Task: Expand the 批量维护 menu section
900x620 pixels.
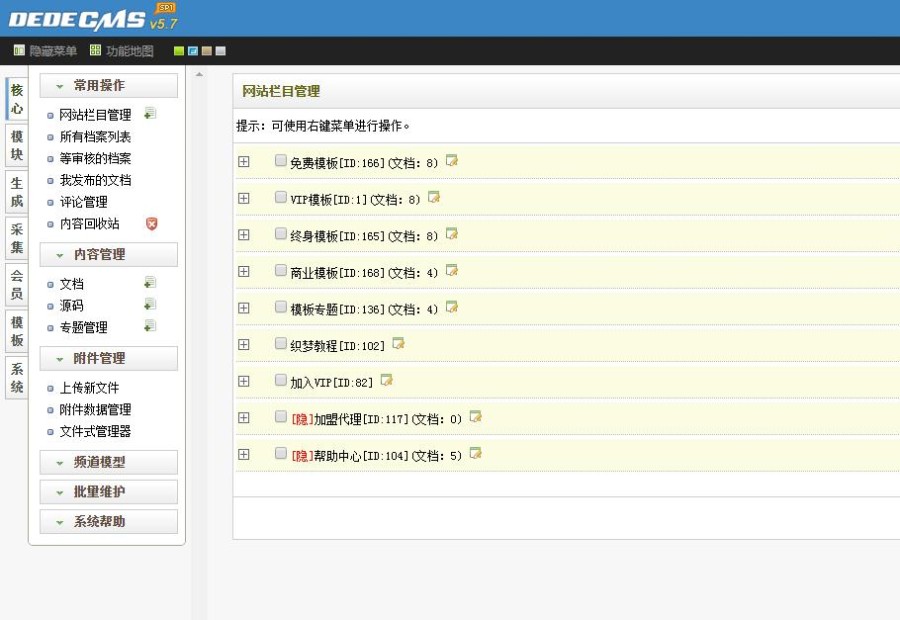Action: 108,492
